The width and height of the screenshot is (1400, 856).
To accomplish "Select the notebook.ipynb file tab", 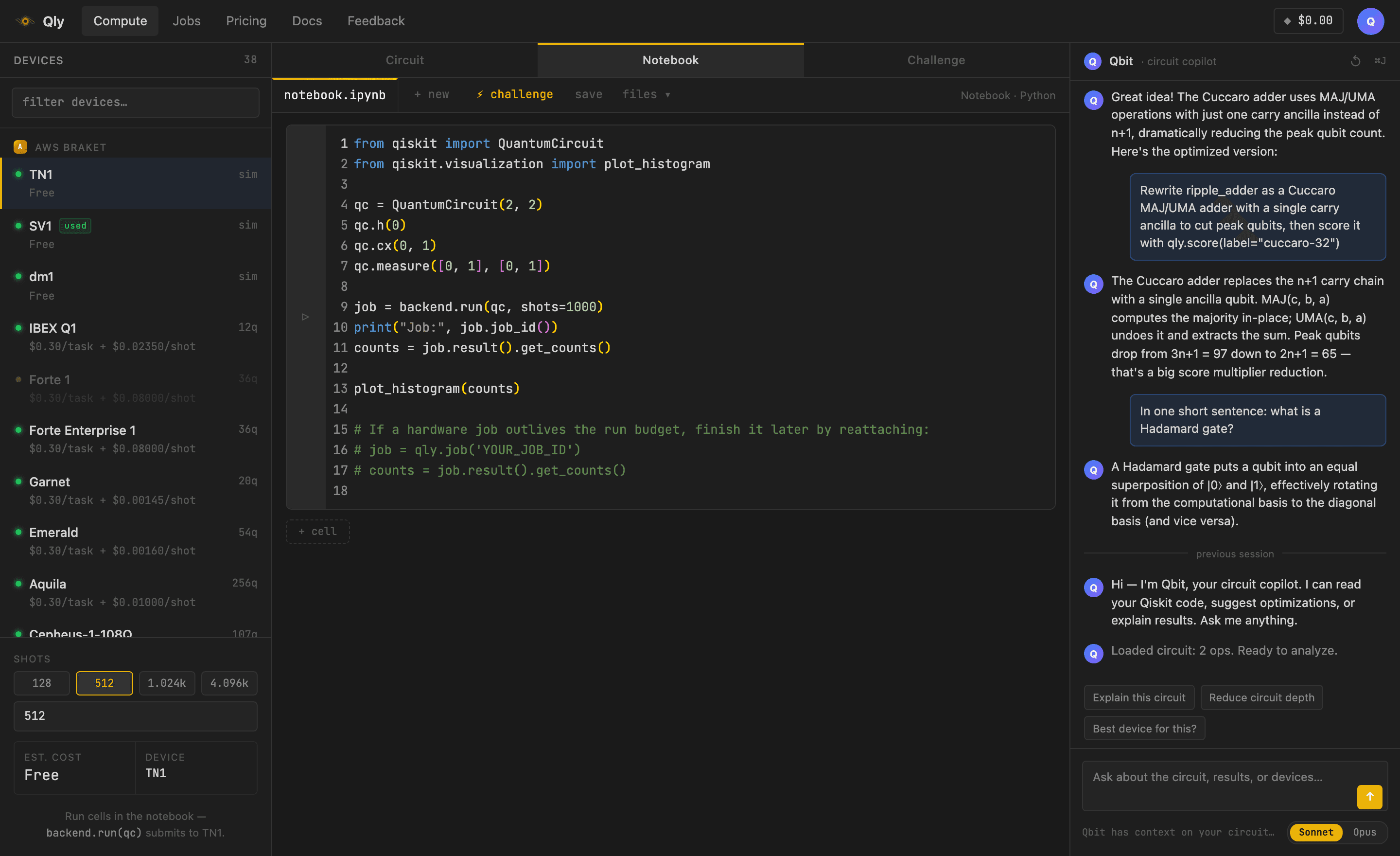I will click(334, 95).
